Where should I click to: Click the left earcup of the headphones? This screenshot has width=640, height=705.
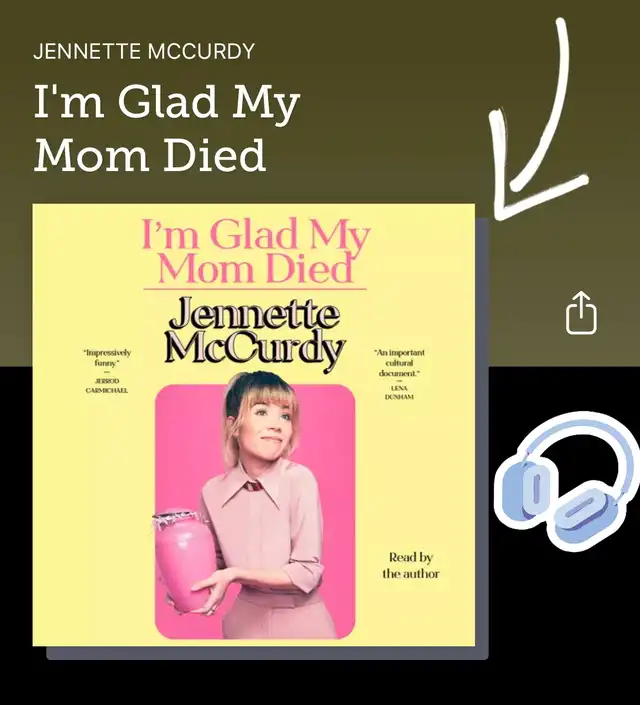[x=526, y=490]
